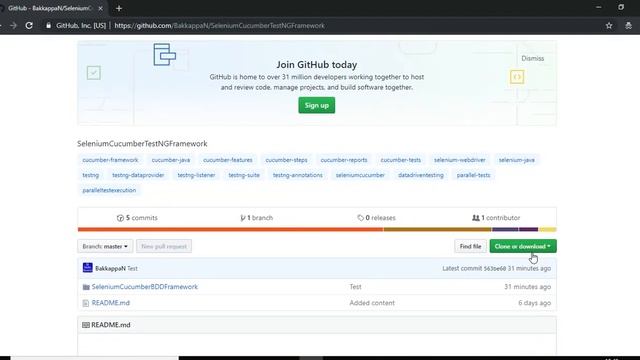
Task: View the 1 branch list
Action: 257,218
